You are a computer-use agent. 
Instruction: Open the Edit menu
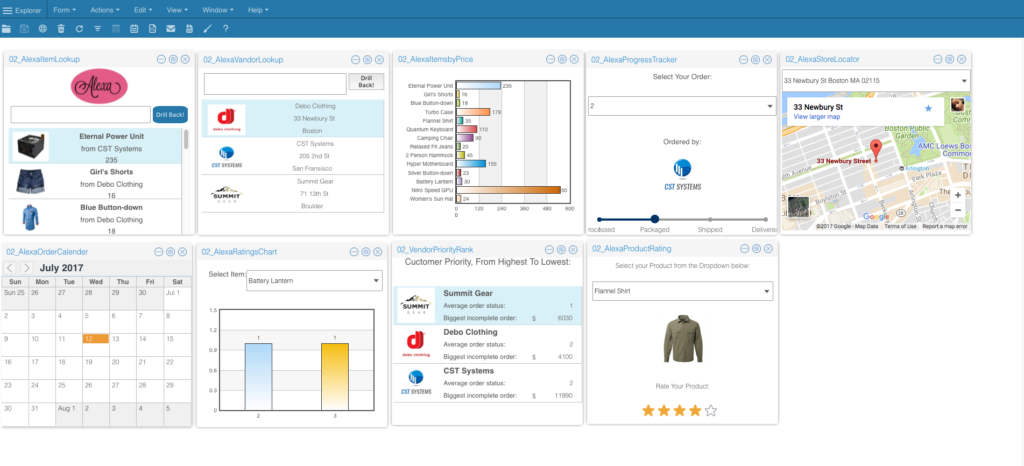click(x=143, y=10)
